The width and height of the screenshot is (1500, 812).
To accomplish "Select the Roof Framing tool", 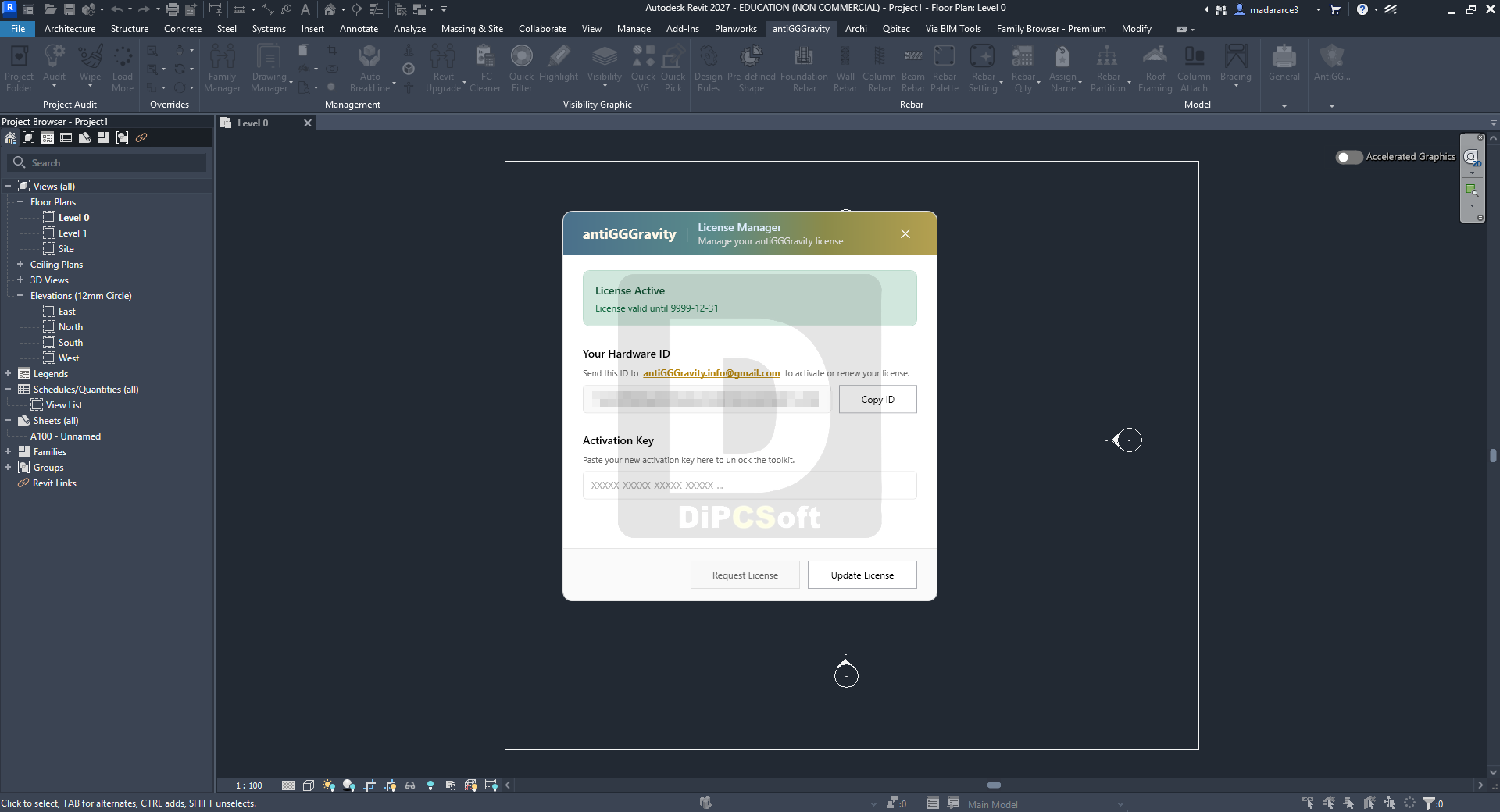I will click(x=1155, y=69).
